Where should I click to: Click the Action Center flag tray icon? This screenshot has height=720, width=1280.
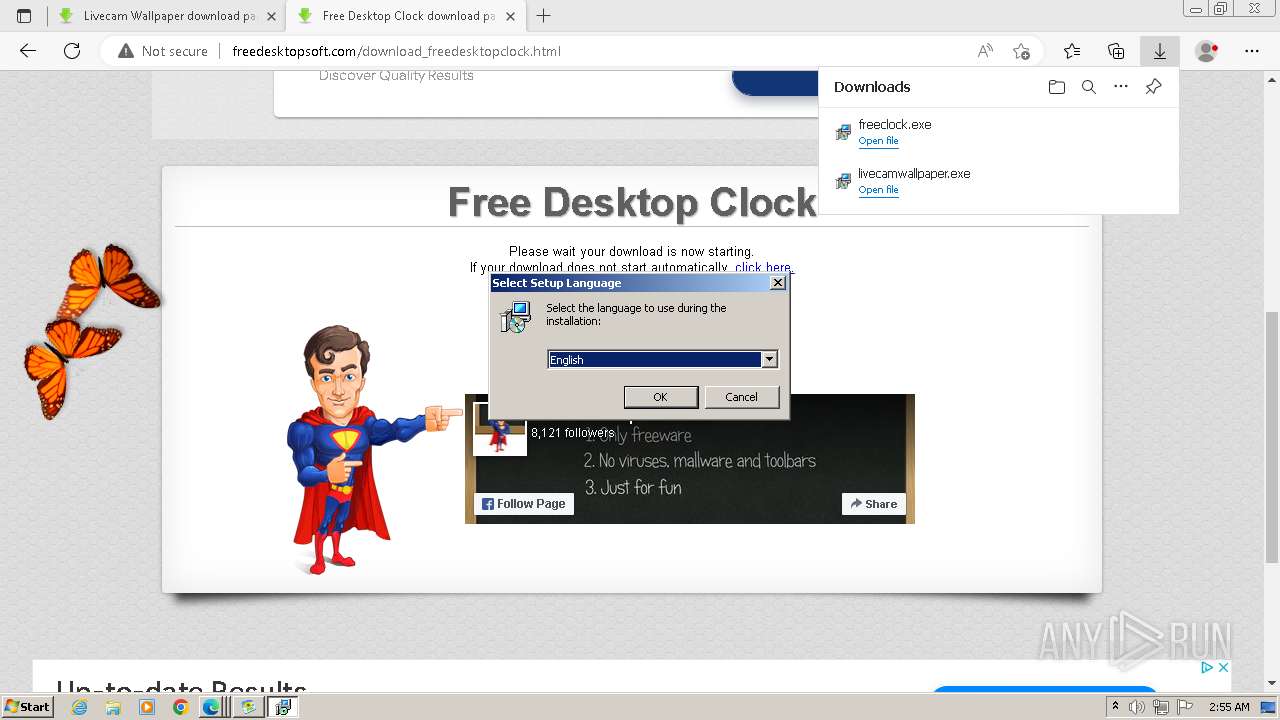pos(1185,707)
